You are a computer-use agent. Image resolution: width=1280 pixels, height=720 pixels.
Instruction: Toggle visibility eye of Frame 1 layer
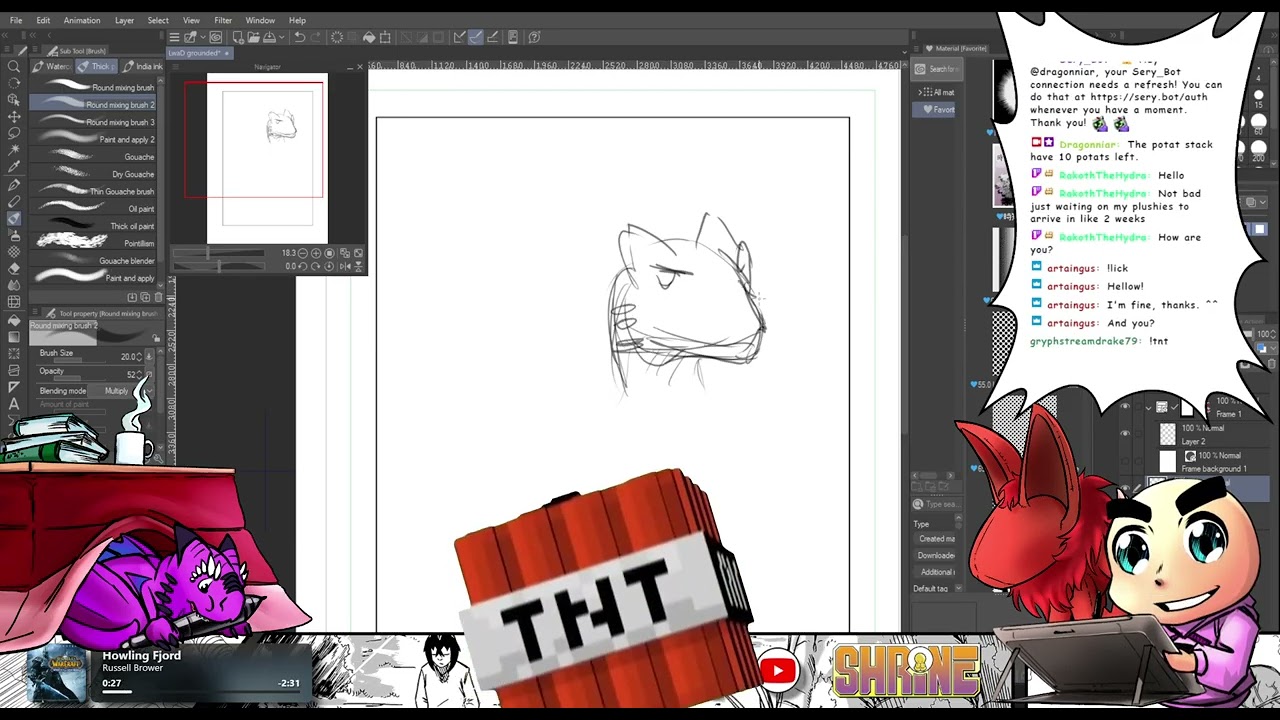(x=1125, y=406)
